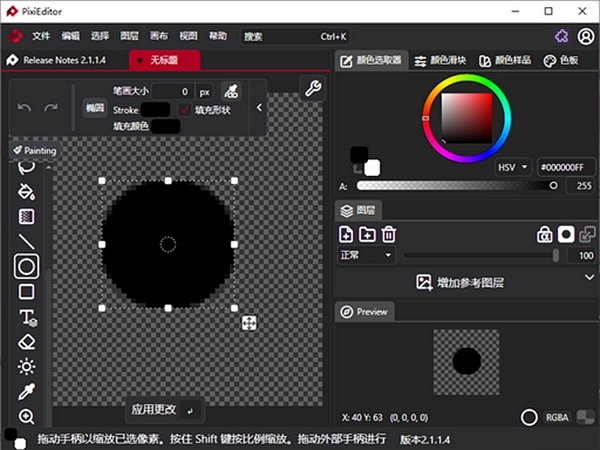Click the search box Ctrl+K
600x450 pixels.
tap(295, 36)
